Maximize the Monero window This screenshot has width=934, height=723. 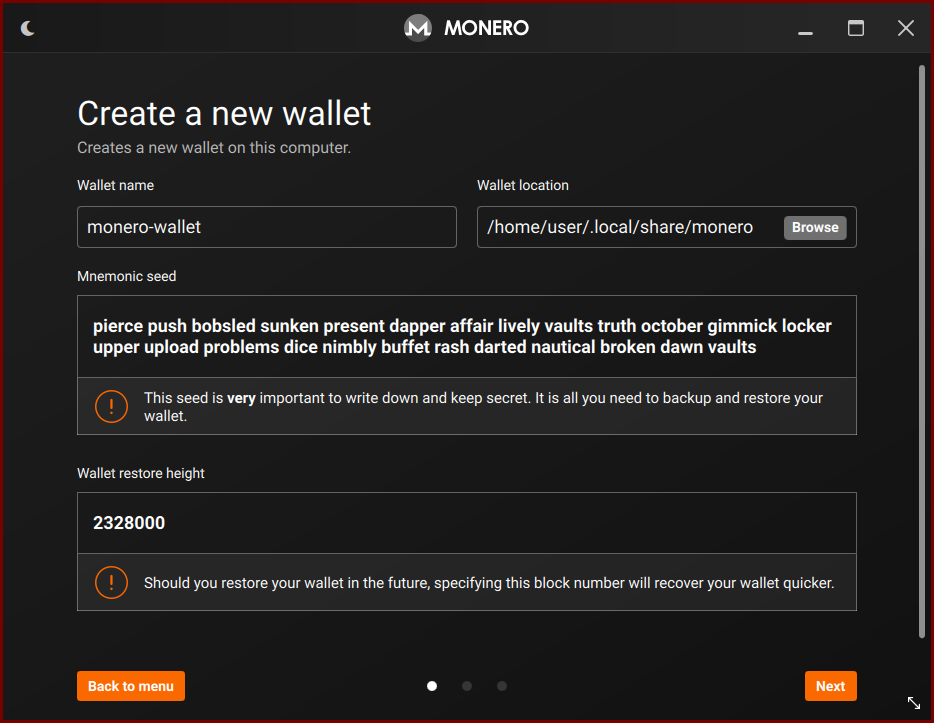click(855, 28)
